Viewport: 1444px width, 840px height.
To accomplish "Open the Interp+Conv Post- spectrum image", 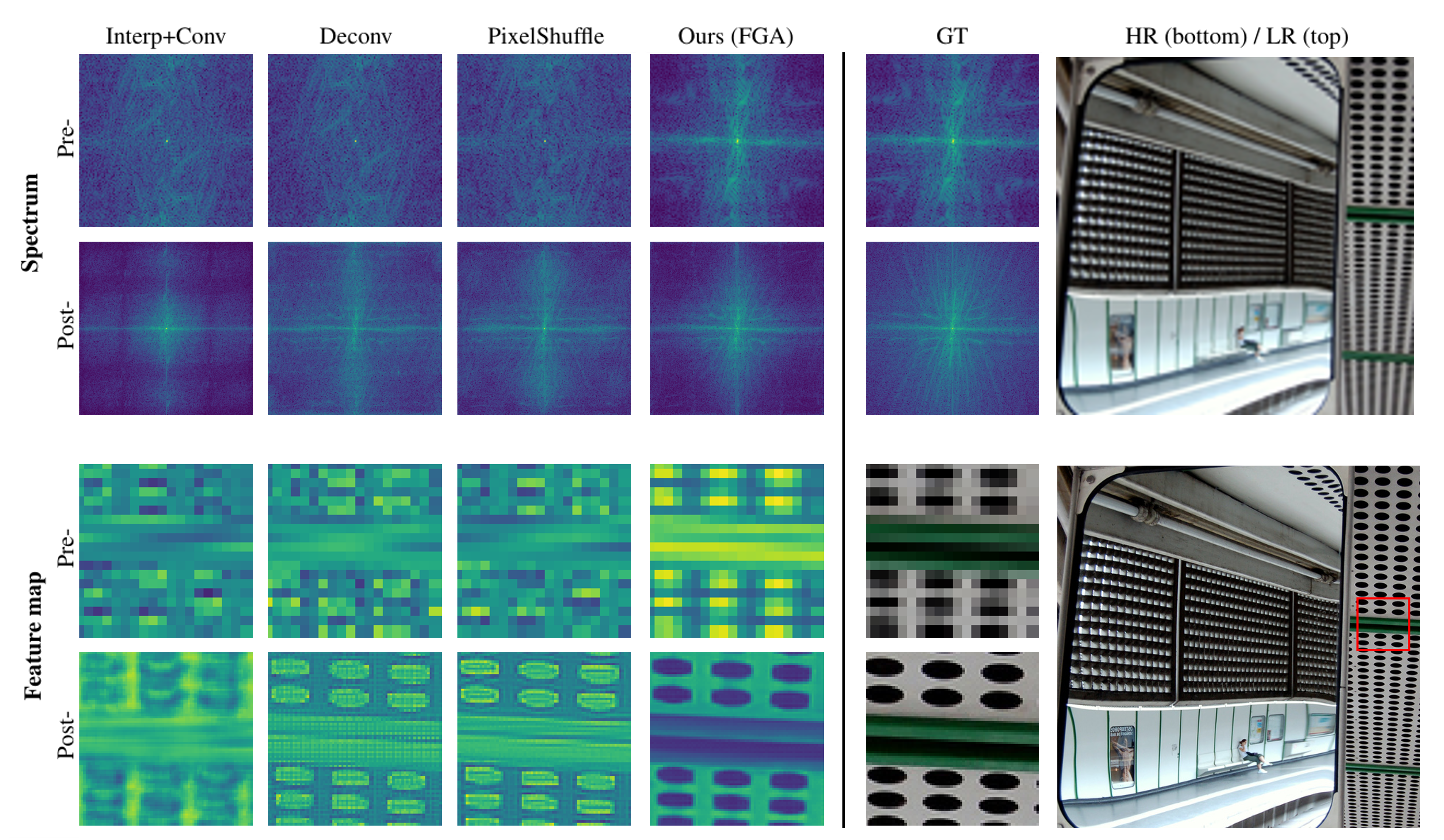I will point(166,328).
